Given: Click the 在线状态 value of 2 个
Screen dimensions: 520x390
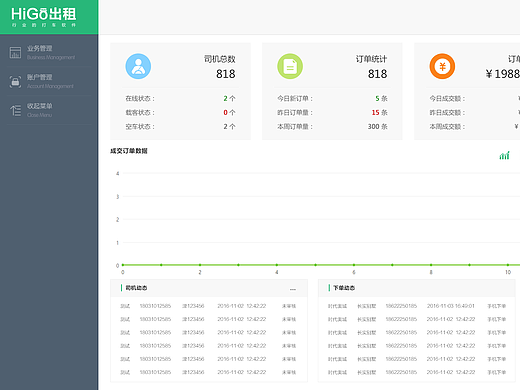Looking at the screenshot, I should pos(229,98).
